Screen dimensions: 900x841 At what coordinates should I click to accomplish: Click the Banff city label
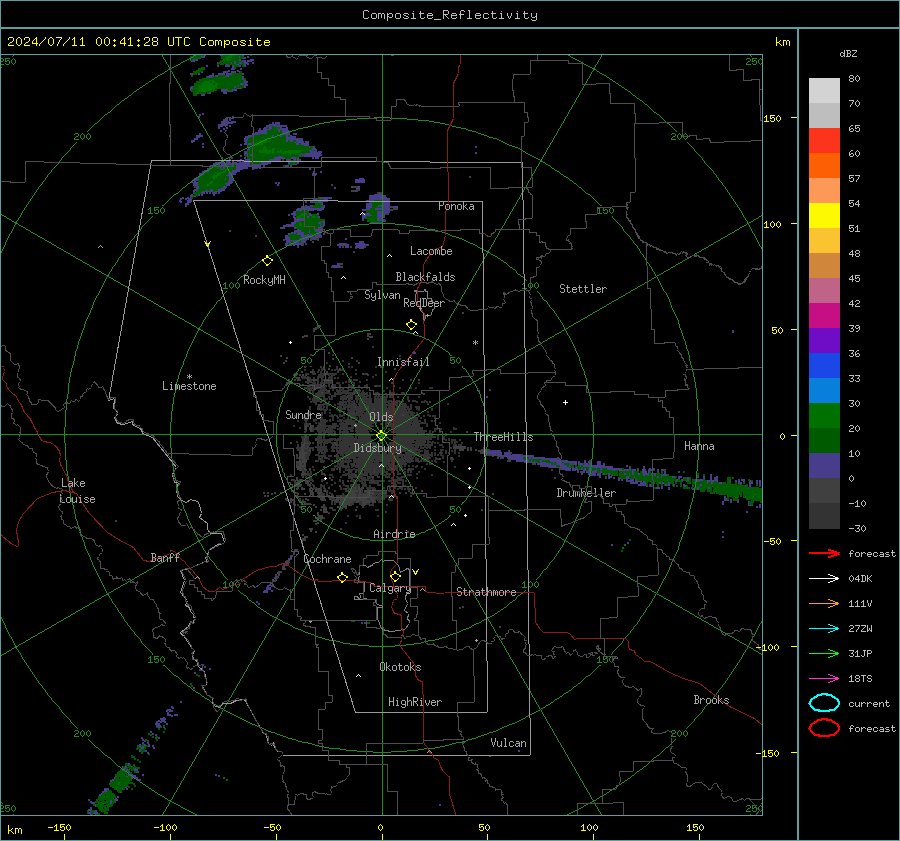point(165,557)
